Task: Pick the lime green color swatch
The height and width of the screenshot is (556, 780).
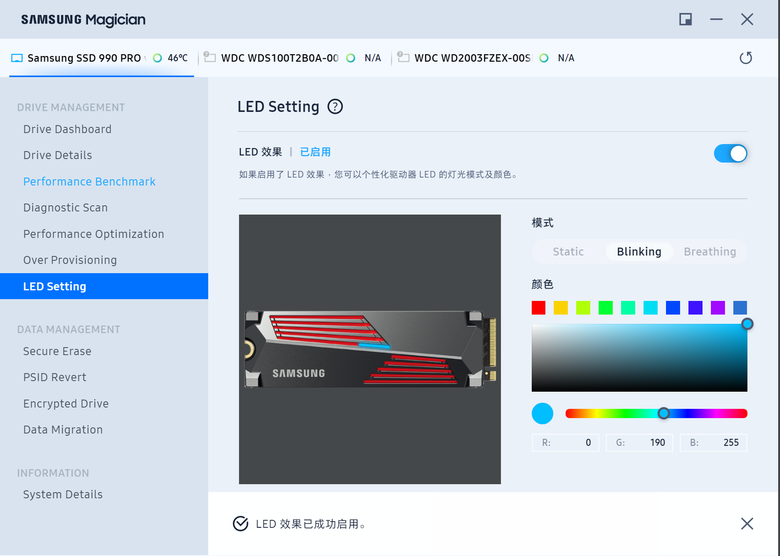Action: (583, 307)
